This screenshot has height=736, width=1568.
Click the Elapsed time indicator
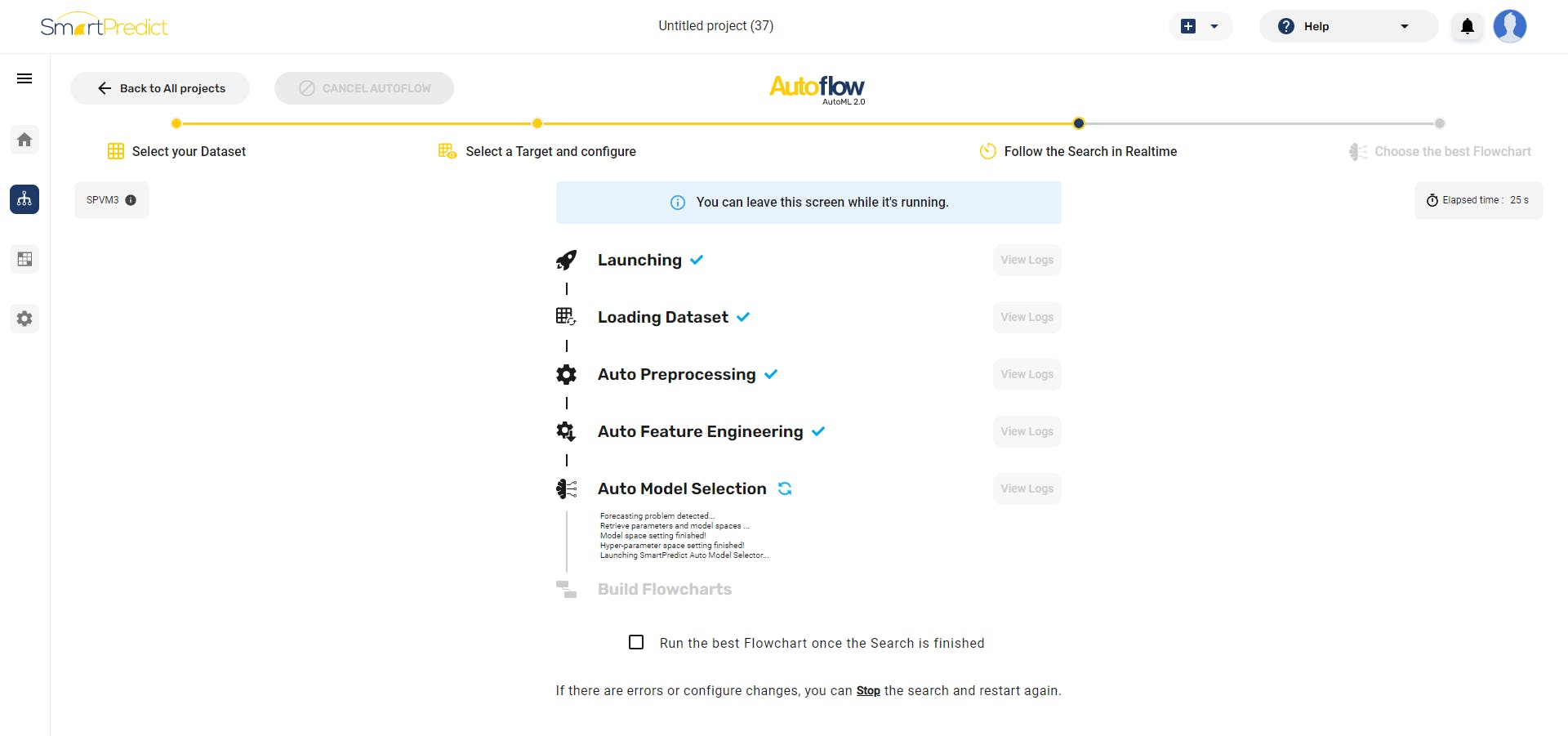coord(1479,200)
